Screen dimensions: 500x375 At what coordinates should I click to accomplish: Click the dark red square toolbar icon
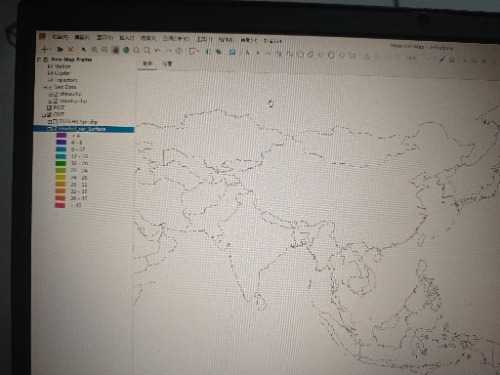click(115, 50)
